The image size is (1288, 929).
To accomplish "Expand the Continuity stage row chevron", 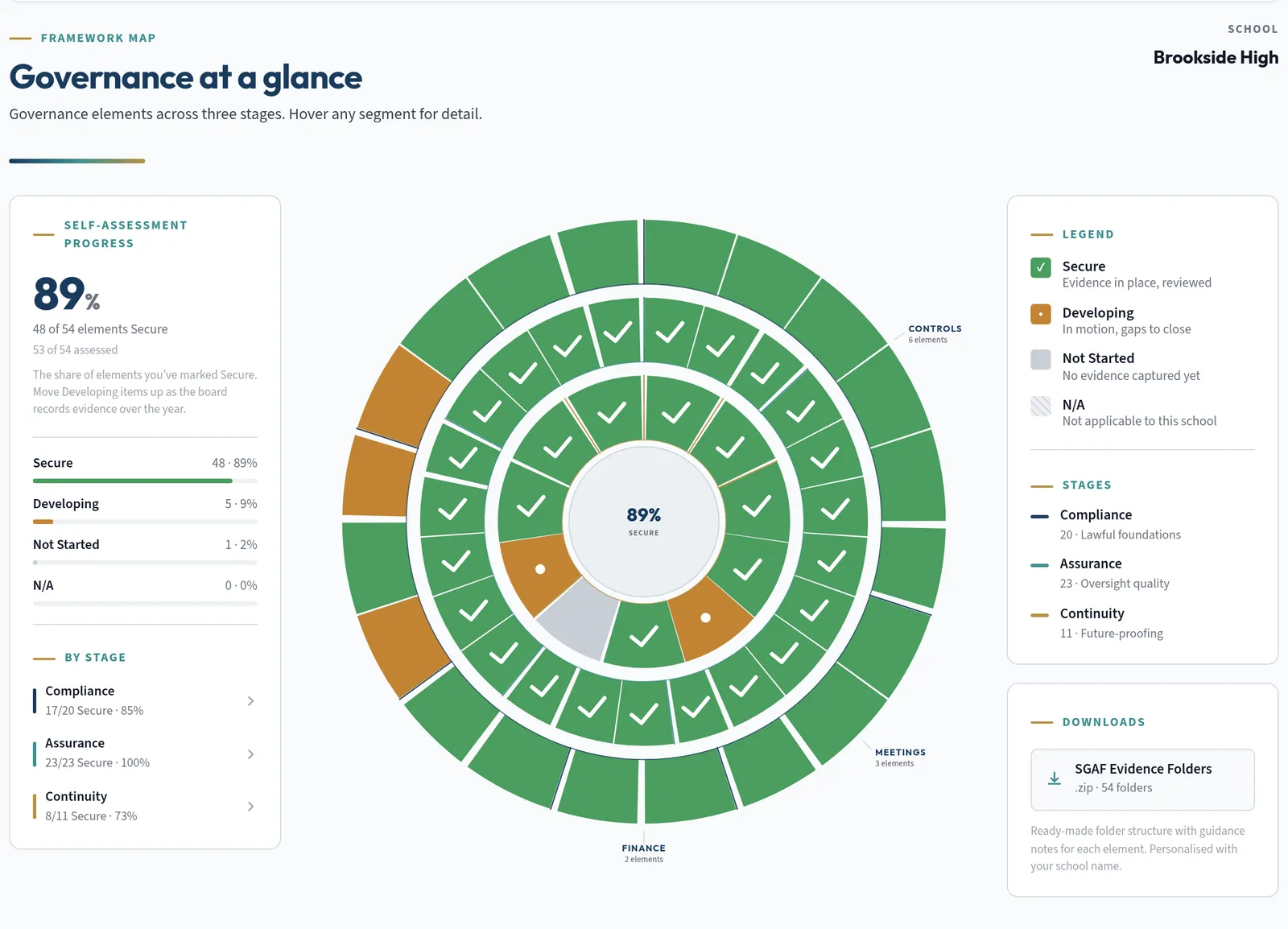I will click(x=250, y=806).
